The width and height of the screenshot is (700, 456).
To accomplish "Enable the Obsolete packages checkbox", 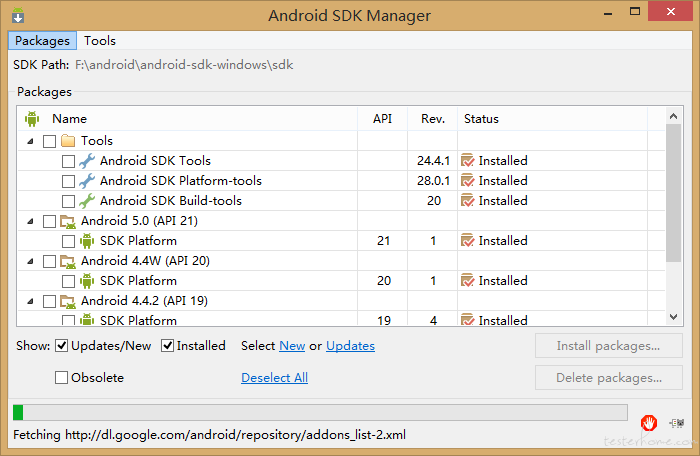I will tap(62, 378).
